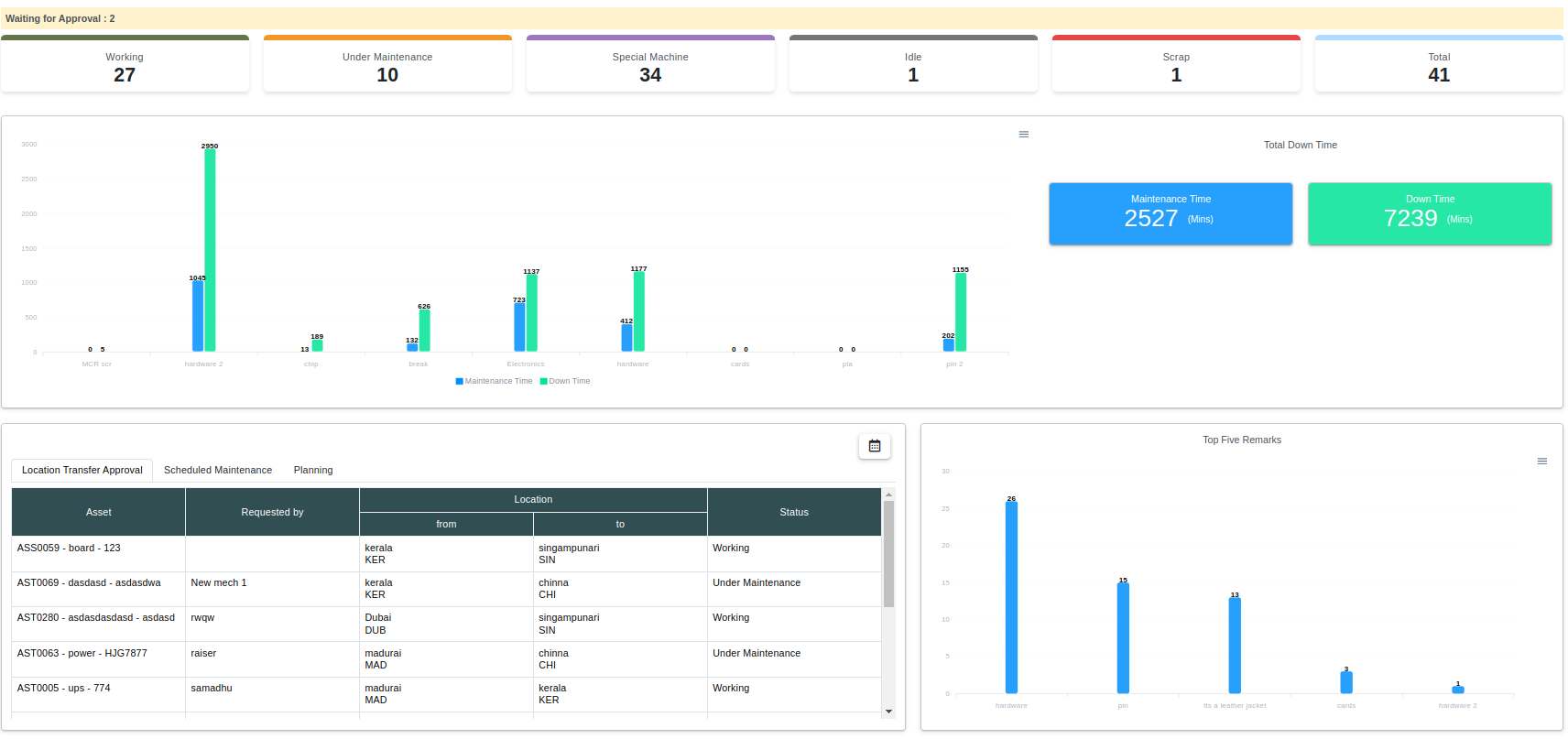Toggle Maintenance Time series in chart legend
The image size is (1568, 739).
coord(494,381)
